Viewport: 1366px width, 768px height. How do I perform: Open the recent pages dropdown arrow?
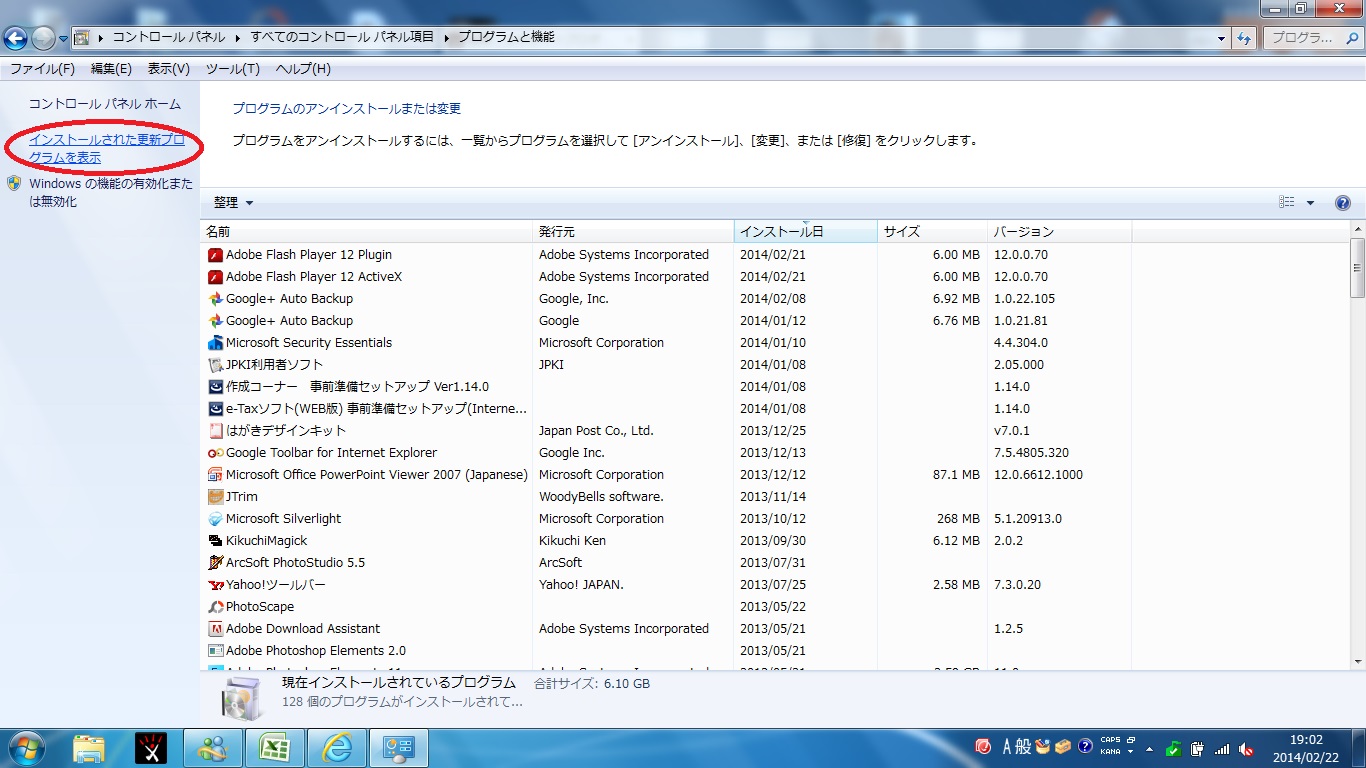tap(63, 38)
